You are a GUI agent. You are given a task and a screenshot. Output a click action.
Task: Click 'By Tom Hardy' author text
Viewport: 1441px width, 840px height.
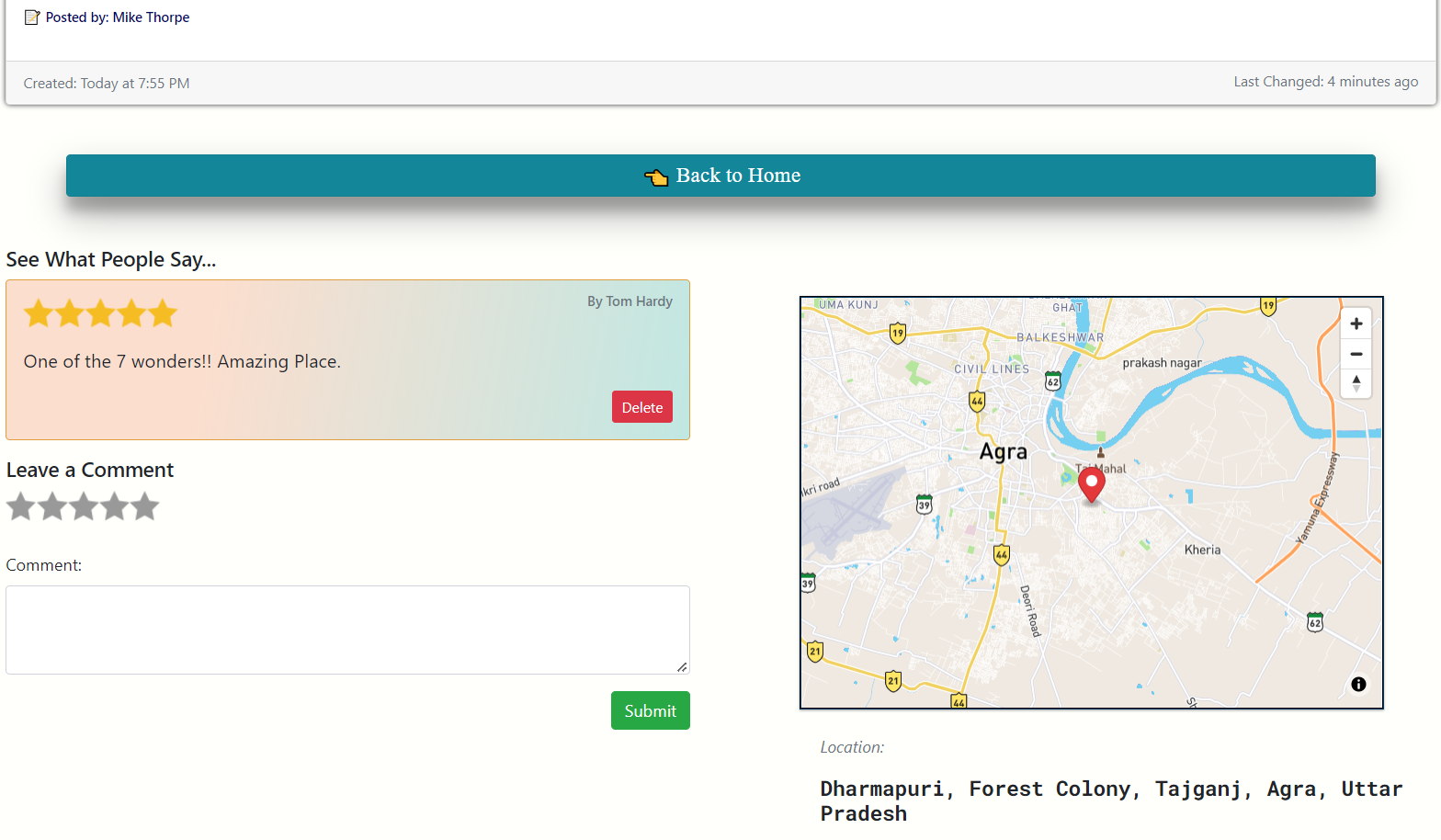(x=630, y=301)
